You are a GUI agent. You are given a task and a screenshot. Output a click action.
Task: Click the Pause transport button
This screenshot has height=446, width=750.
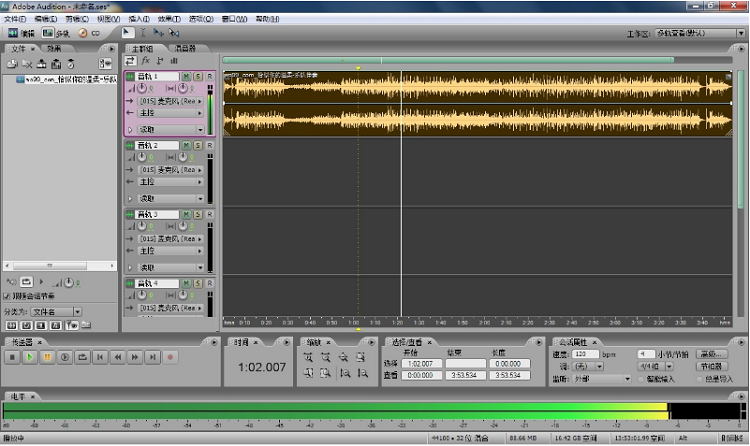(x=46, y=356)
